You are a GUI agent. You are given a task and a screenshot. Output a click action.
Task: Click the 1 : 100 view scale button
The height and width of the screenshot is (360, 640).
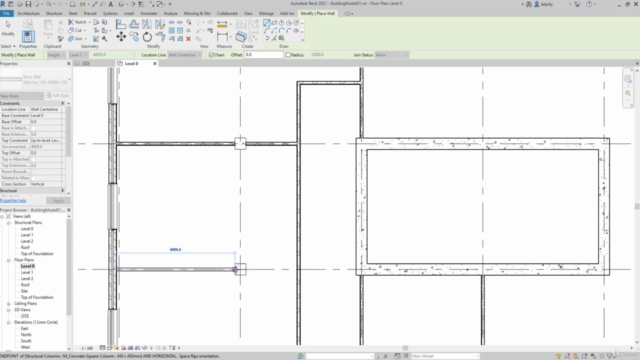(87, 348)
